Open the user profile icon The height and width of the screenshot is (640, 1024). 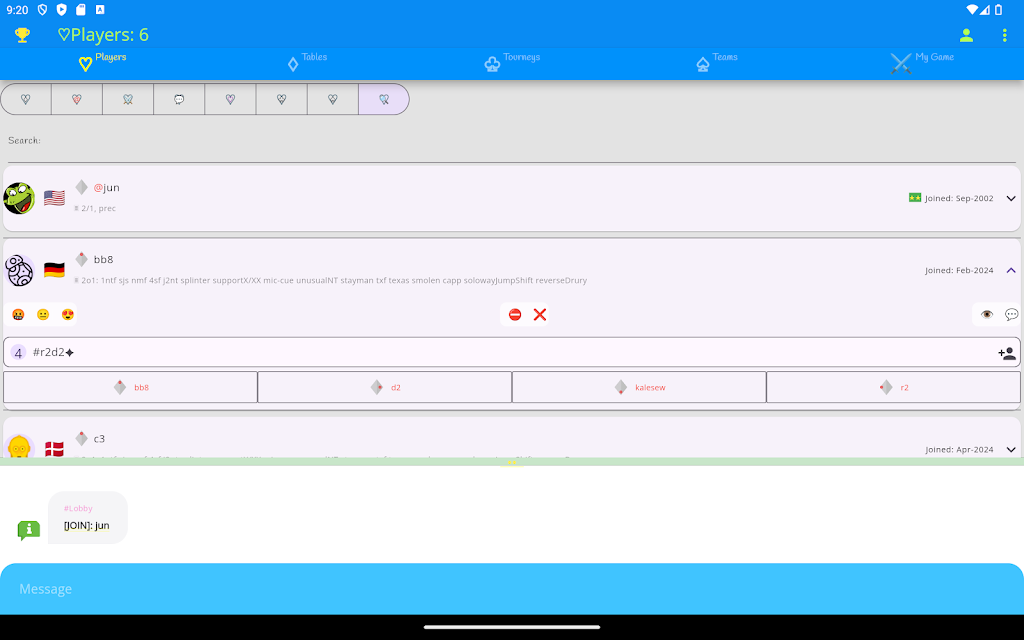966,35
